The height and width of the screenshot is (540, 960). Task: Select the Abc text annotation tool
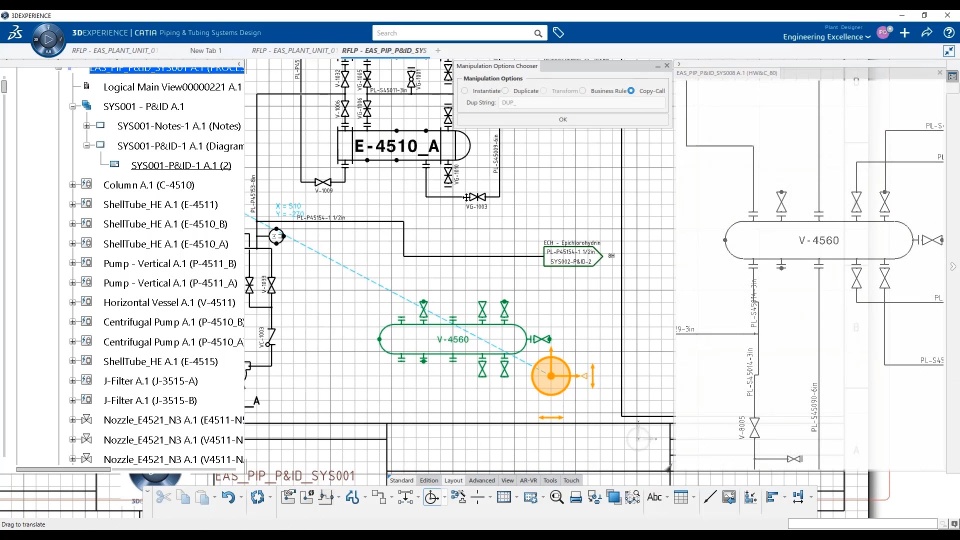(x=654, y=497)
